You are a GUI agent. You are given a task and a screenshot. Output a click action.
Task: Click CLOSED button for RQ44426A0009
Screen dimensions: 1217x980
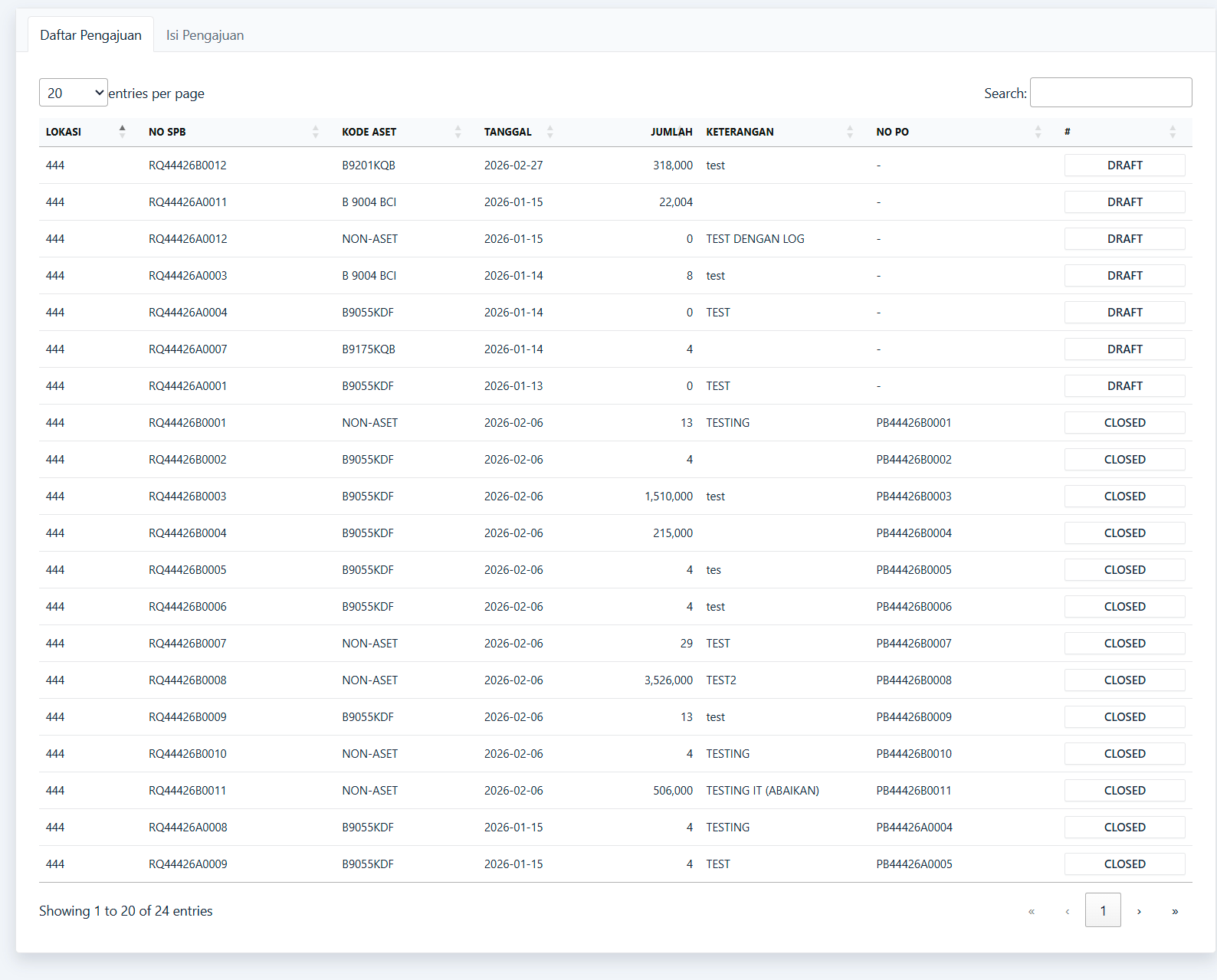point(1124,864)
